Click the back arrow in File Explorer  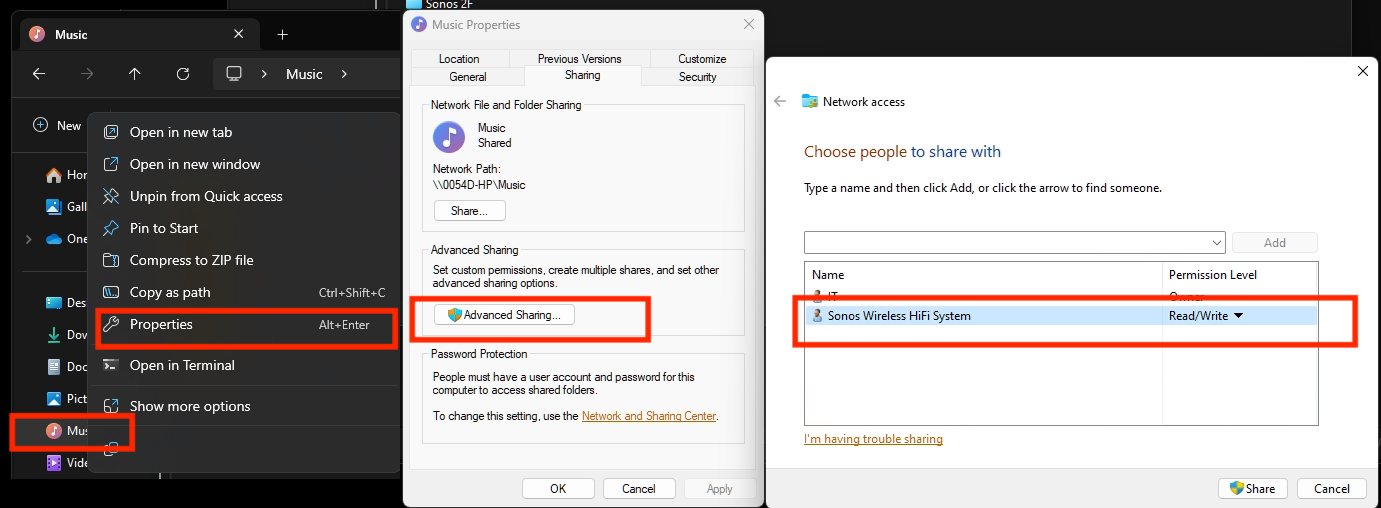(39, 74)
